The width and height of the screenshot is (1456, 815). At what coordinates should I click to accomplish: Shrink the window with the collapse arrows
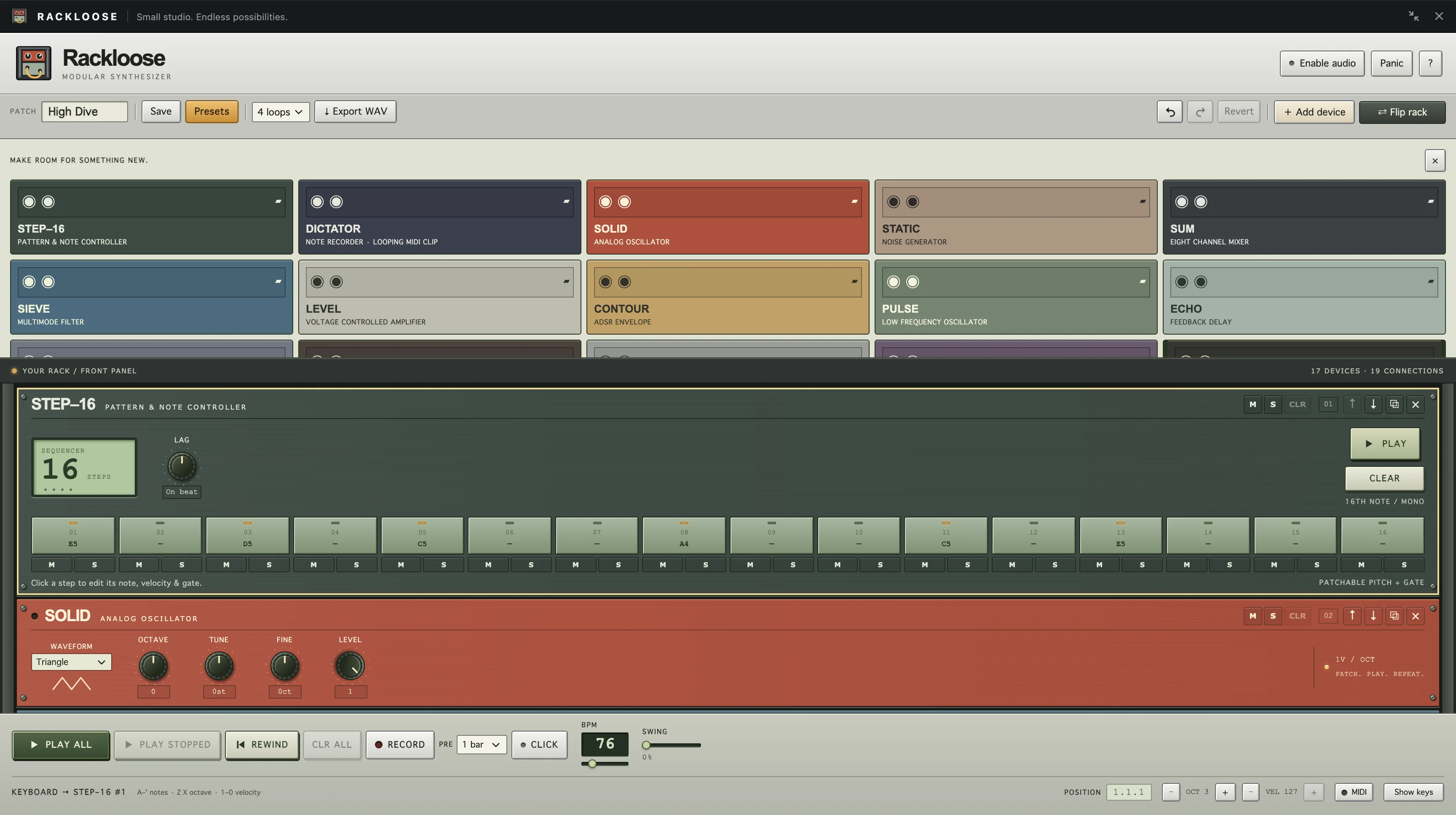1413,16
